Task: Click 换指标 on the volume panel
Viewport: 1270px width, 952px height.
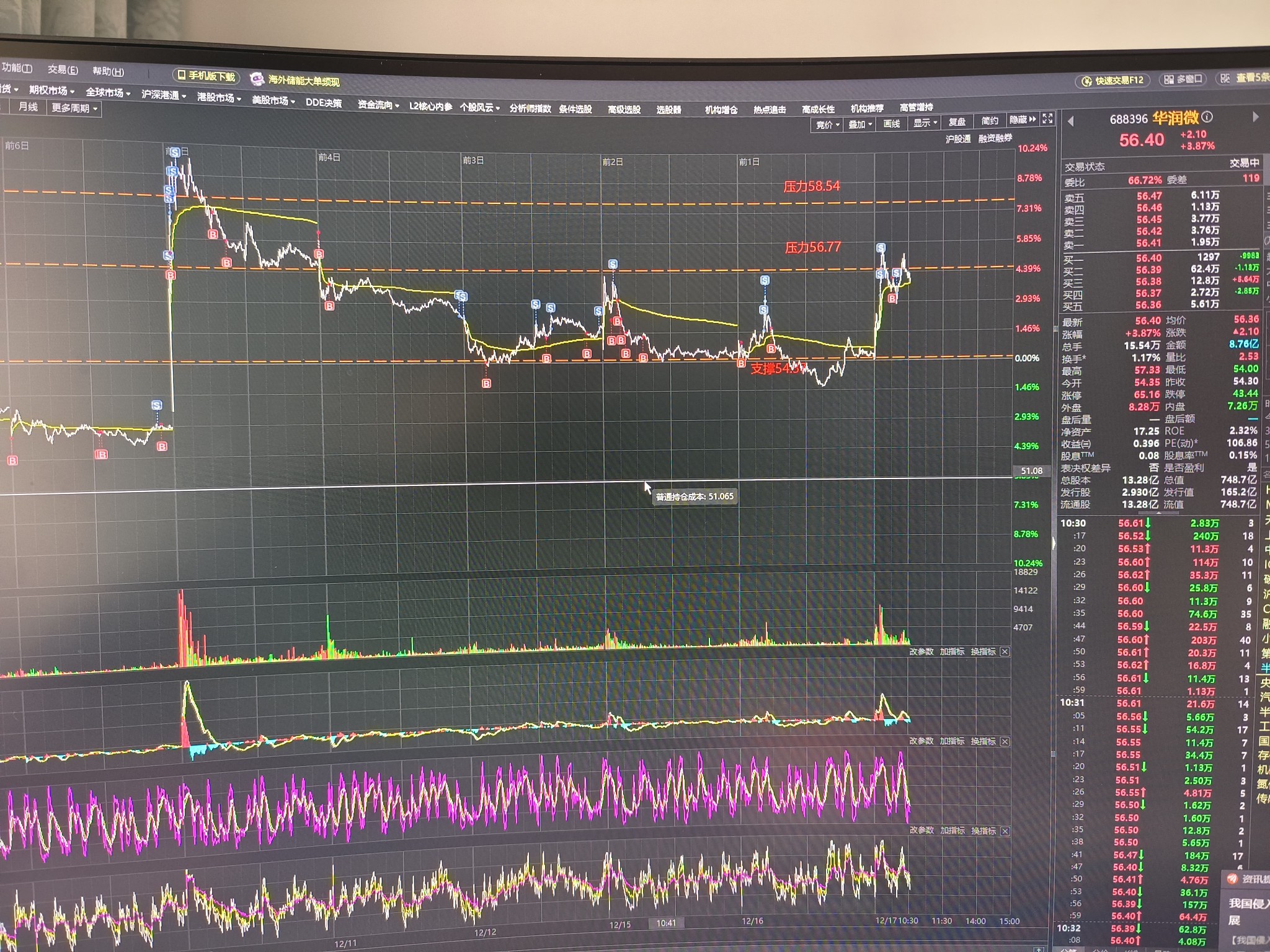Action: tap(983, 651)
